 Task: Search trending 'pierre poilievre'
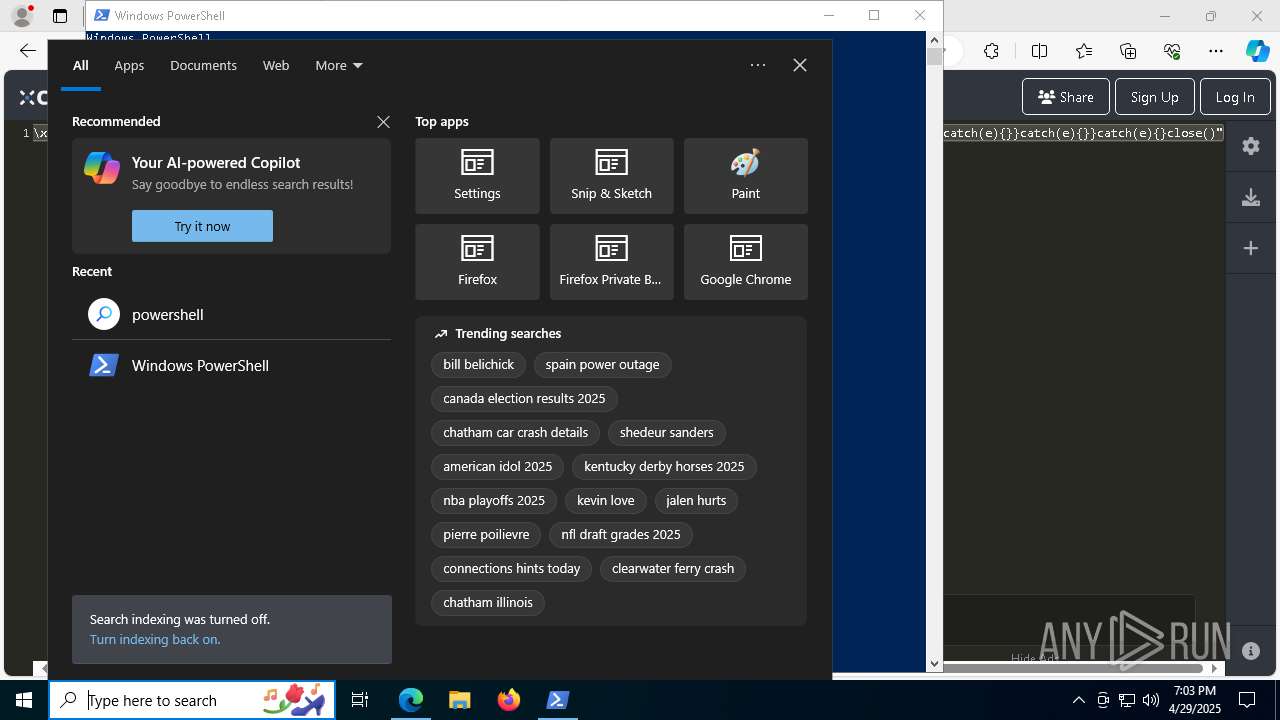click(x=486, y=535)
